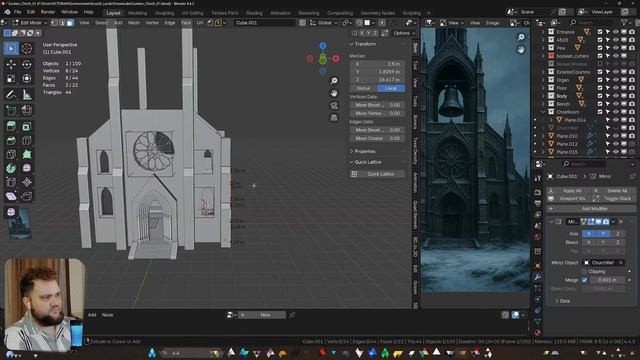Select the Measure tool
Viewport: 640px width, 360px height.
click(27, 95)
